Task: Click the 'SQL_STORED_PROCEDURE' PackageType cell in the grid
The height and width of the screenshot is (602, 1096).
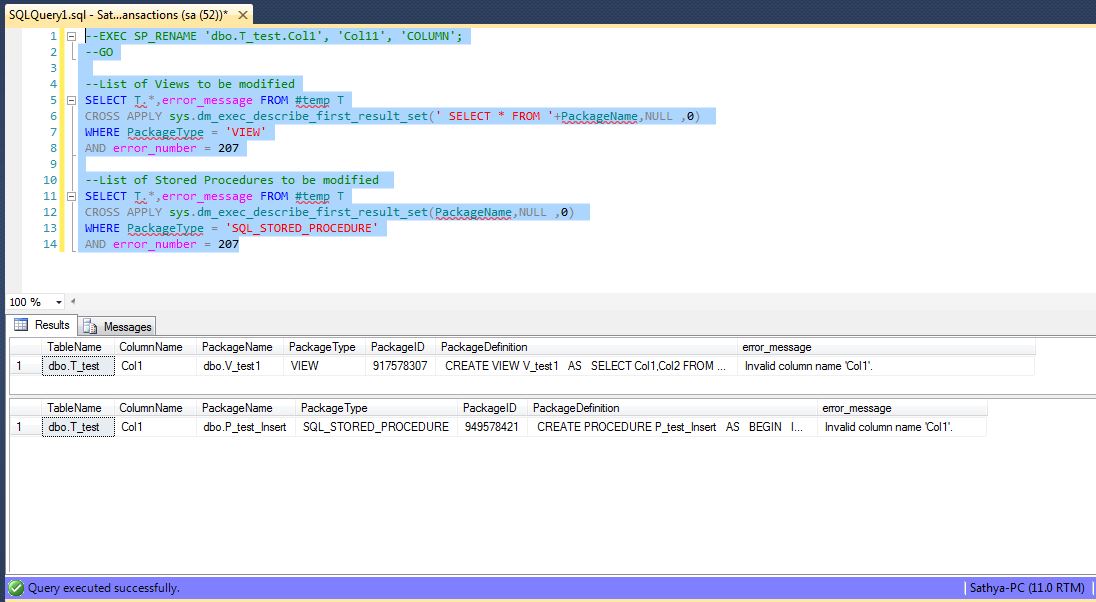Action: click(x=376, y=427)
